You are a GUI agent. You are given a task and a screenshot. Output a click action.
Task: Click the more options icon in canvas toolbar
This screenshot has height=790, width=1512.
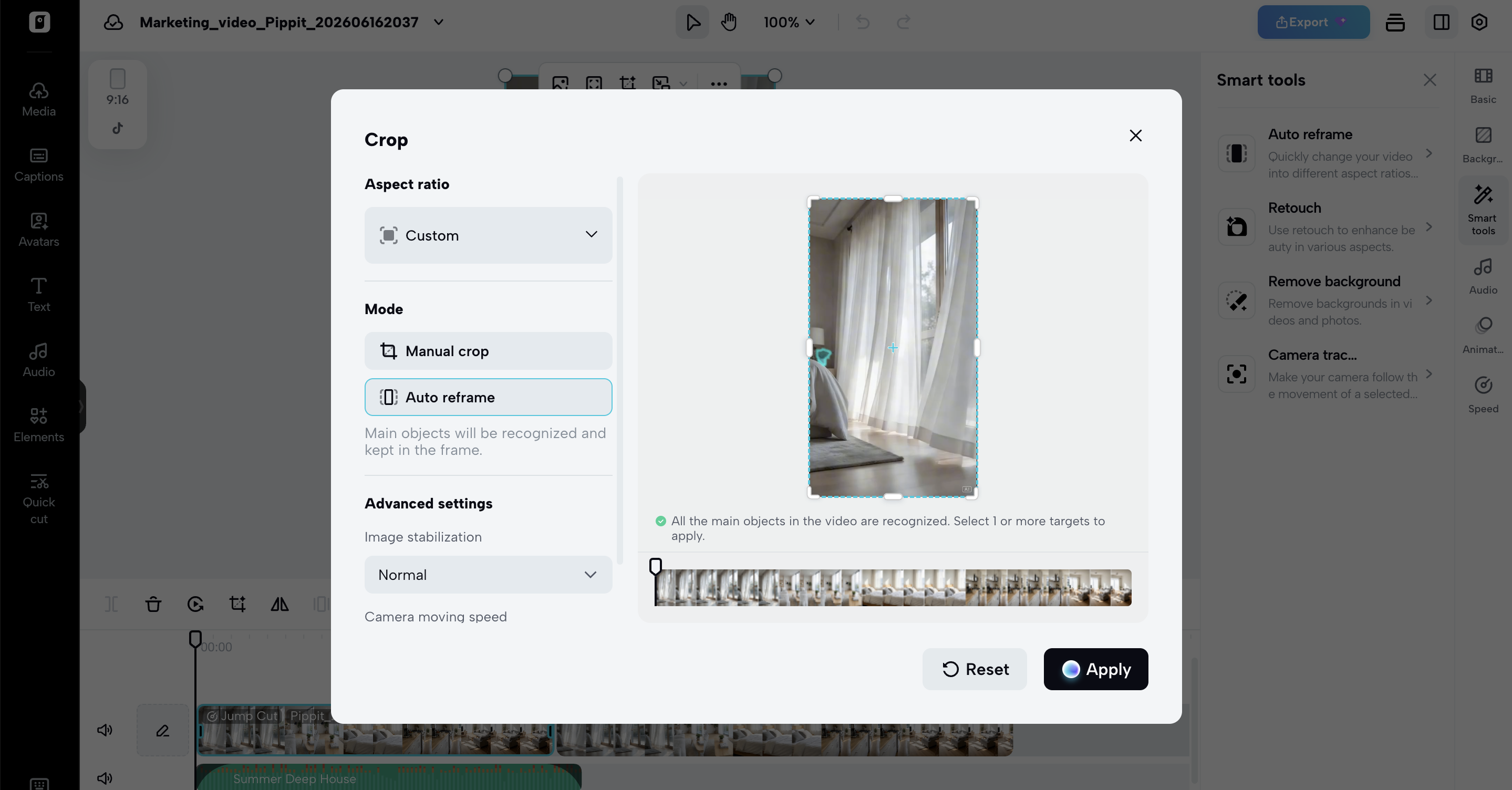[718, 84]
